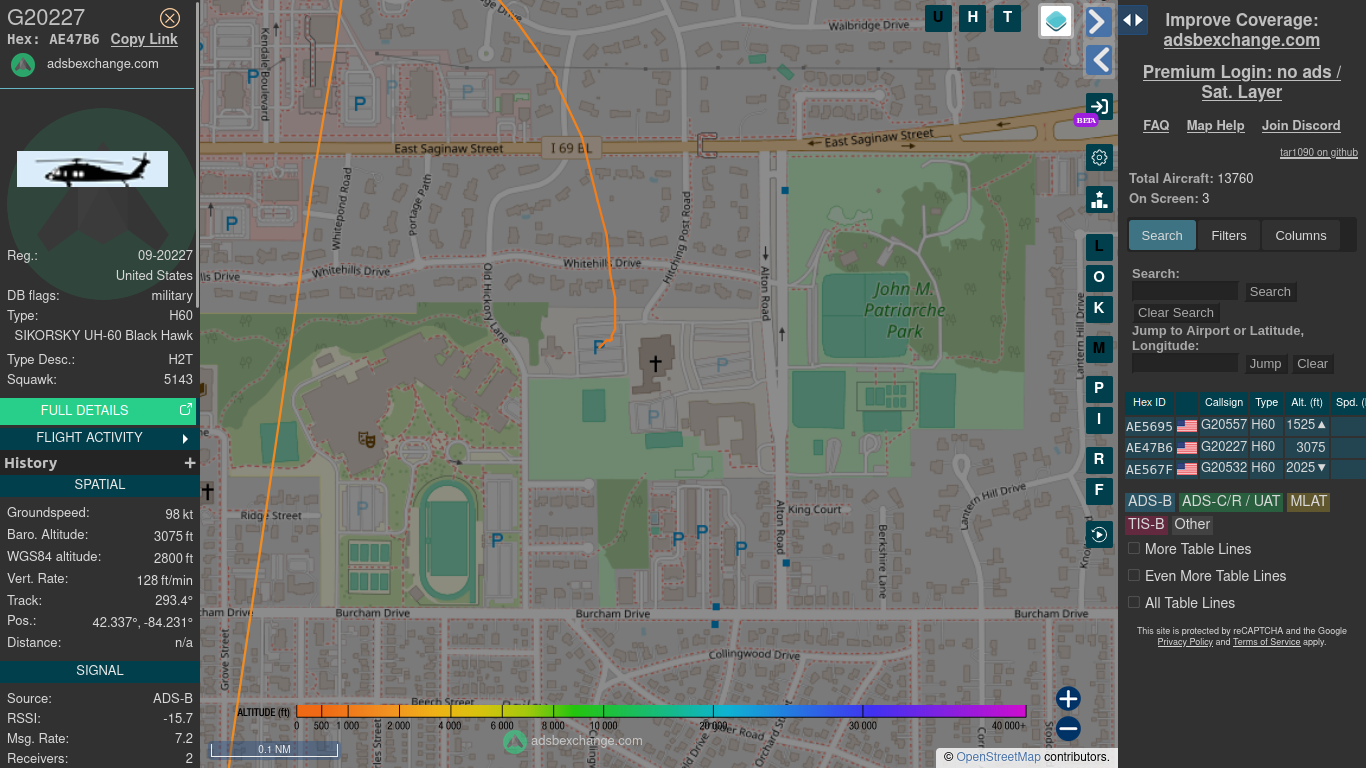Expand sidebar with right chevron arrow

1099,22
